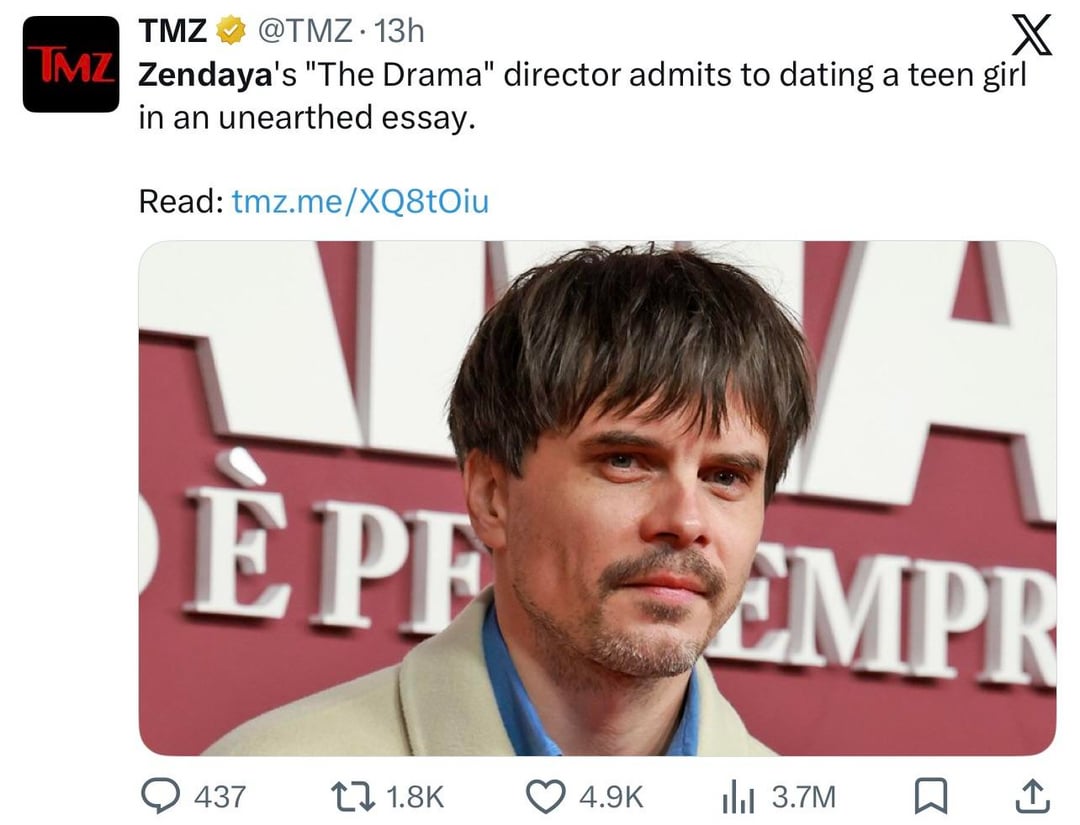
Task: Click the reply speech bubble icon
Action: [160, 796]
